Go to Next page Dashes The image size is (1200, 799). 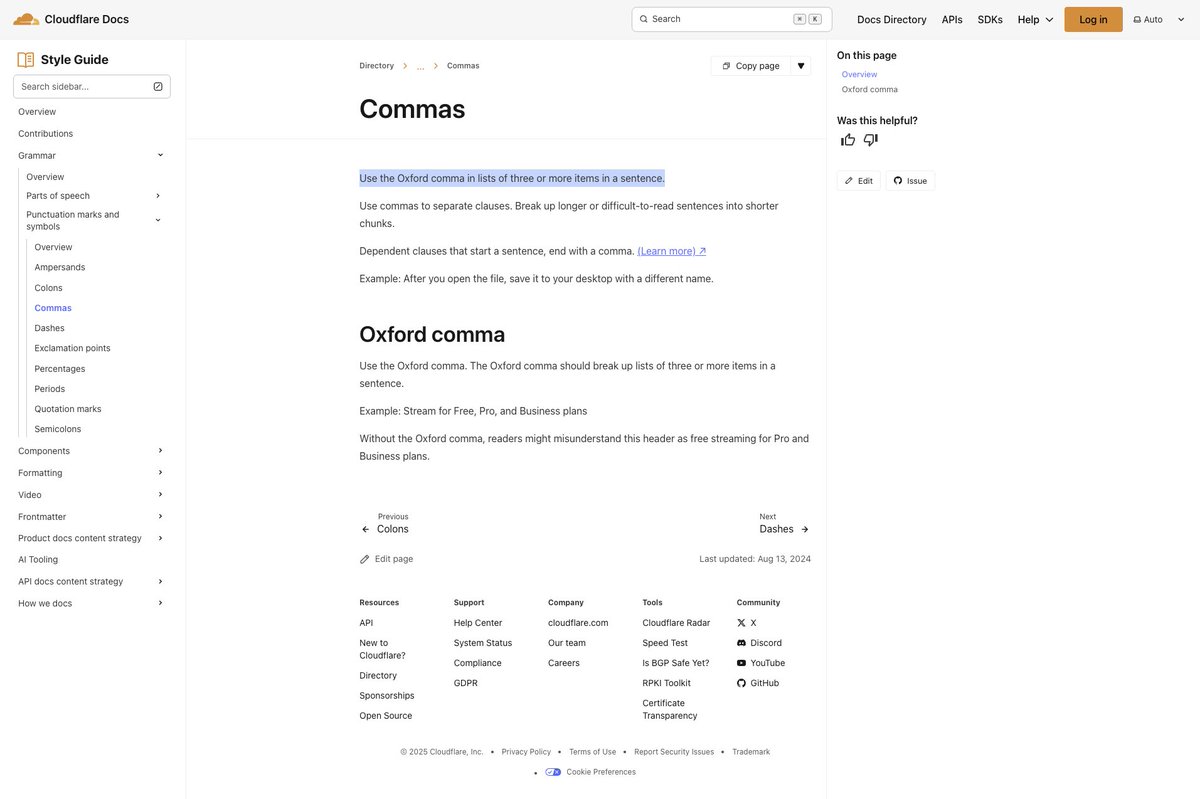[784, 523]
